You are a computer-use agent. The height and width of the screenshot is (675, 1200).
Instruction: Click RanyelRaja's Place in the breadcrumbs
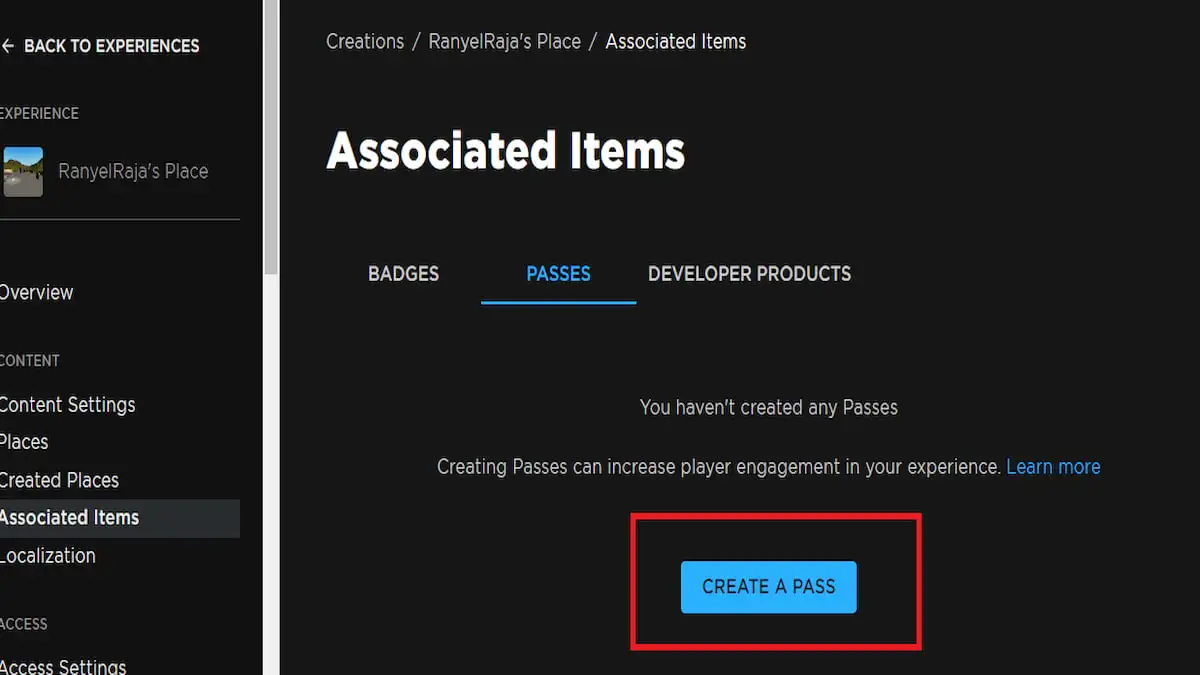point(504,41)
